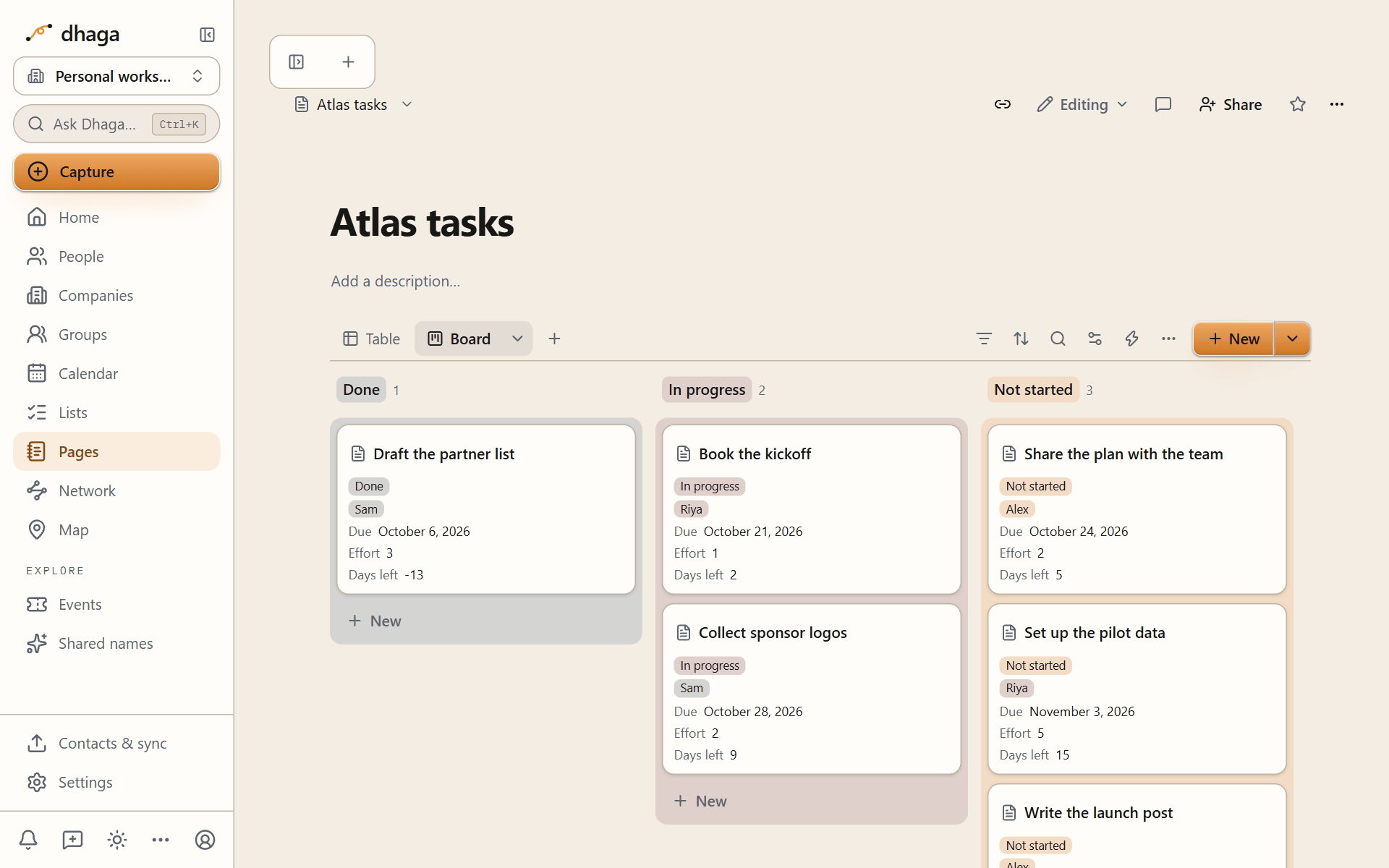Open notifications bell icon

point(28,840)
